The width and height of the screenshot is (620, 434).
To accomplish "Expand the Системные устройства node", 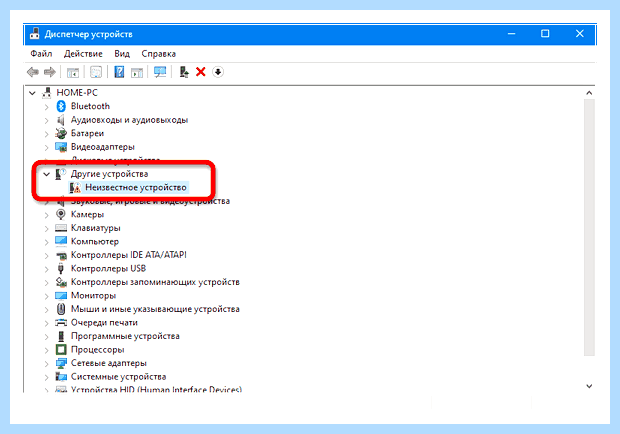I will coord(47,377).
